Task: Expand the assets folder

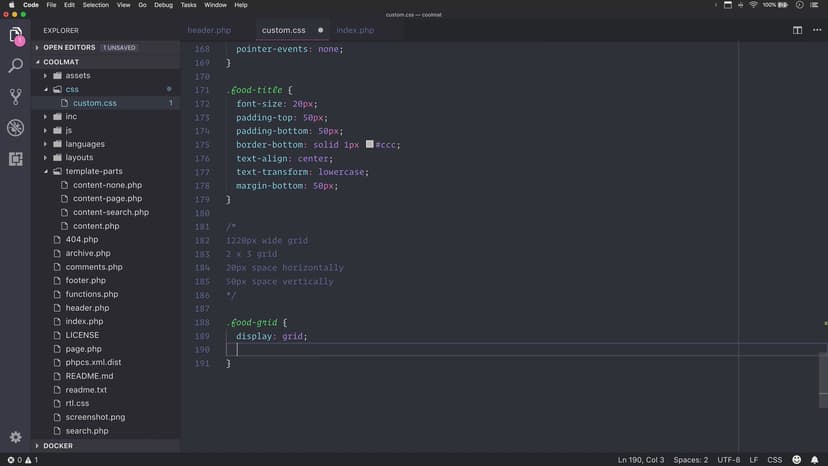Action: tap(46, 75)
